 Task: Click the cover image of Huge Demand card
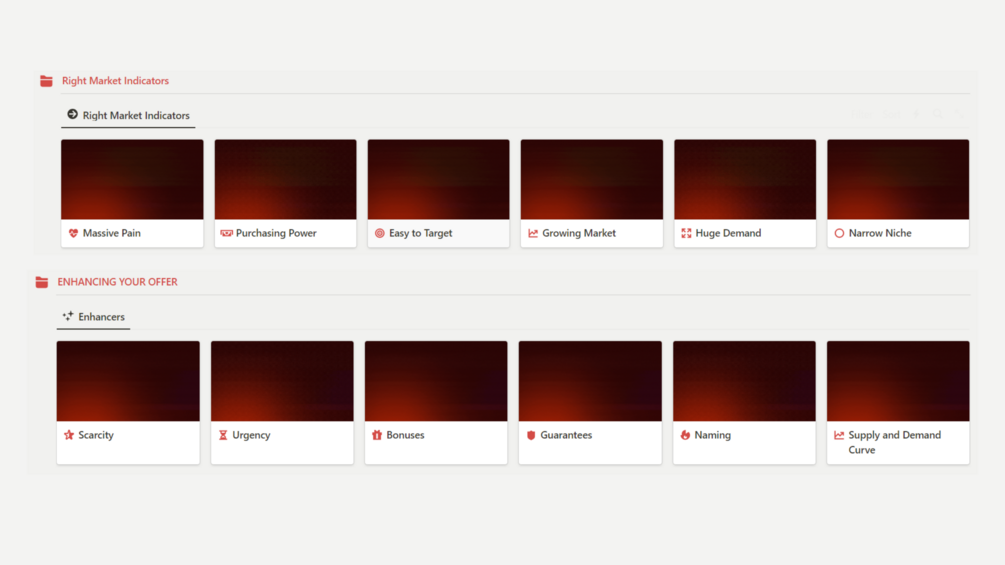point(745,179)
